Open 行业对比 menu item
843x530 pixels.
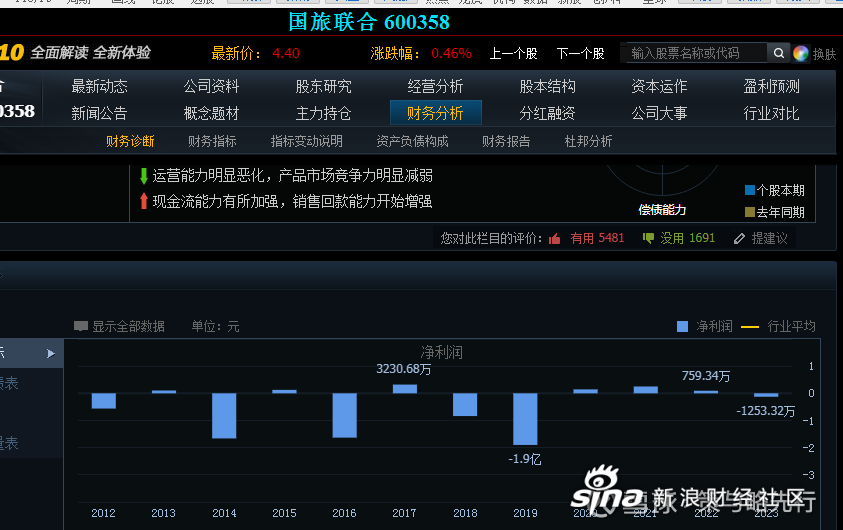pyautogui.click(x=771, y=113)
